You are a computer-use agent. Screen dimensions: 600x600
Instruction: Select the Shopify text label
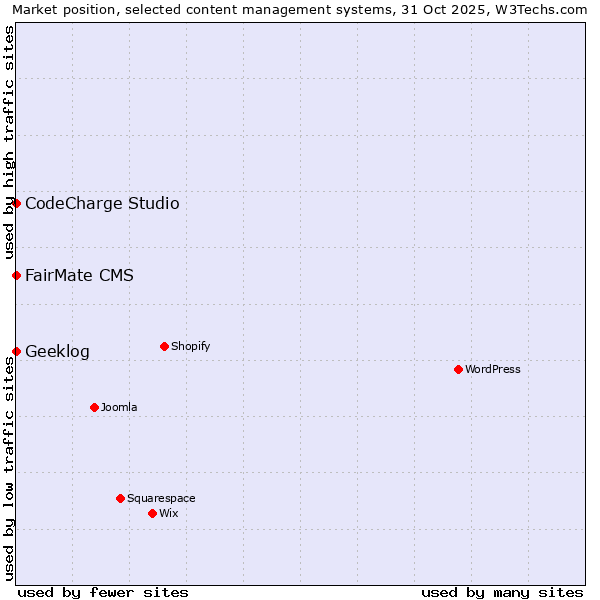click(190, 346)
